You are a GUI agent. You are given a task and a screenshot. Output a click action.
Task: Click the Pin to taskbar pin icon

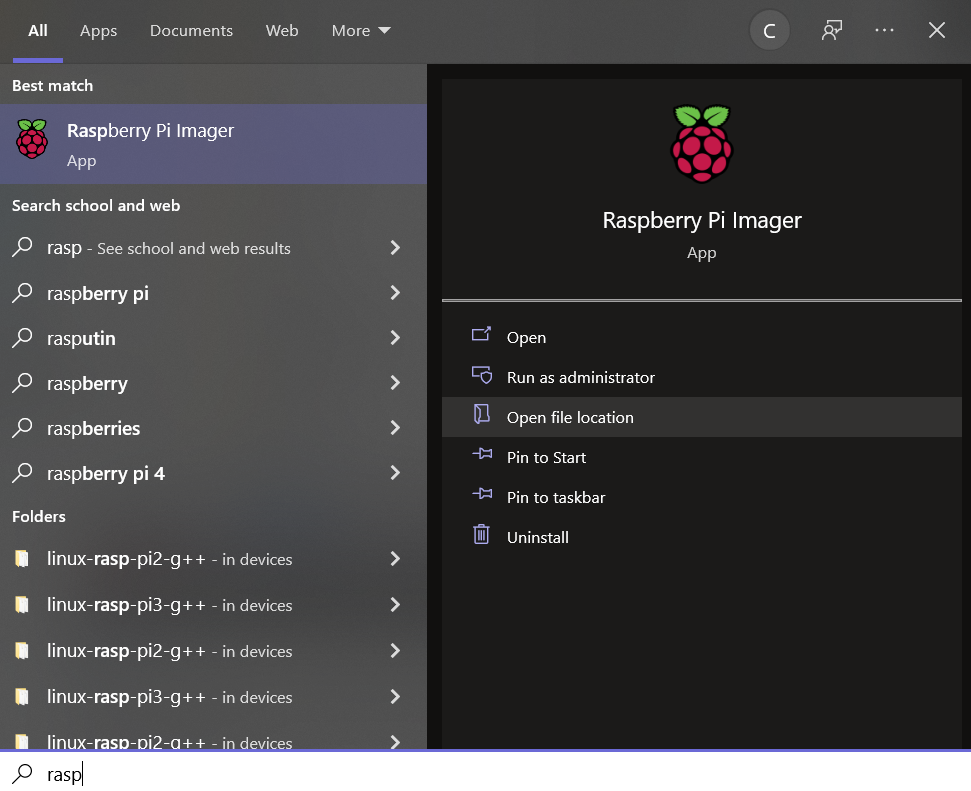tap(482, 494)
